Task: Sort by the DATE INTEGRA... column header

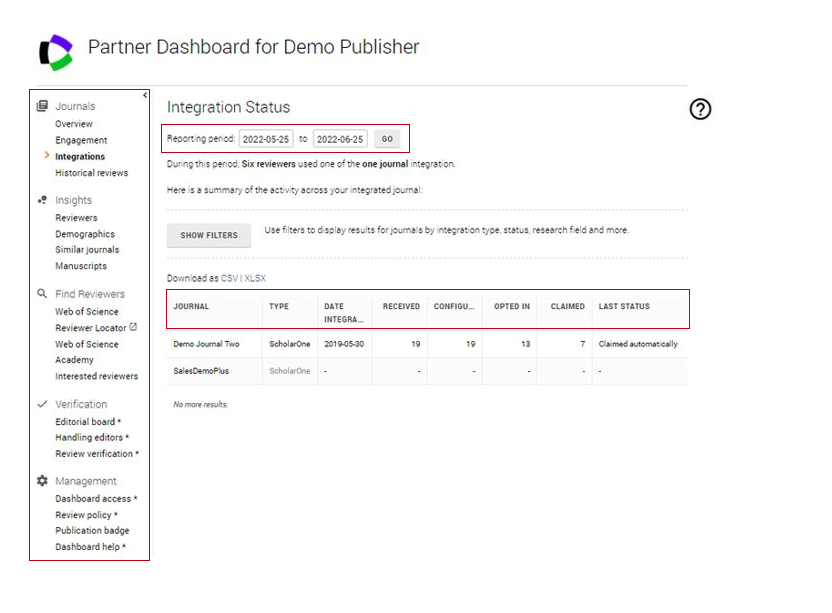Action: click(x=344, y=313)
